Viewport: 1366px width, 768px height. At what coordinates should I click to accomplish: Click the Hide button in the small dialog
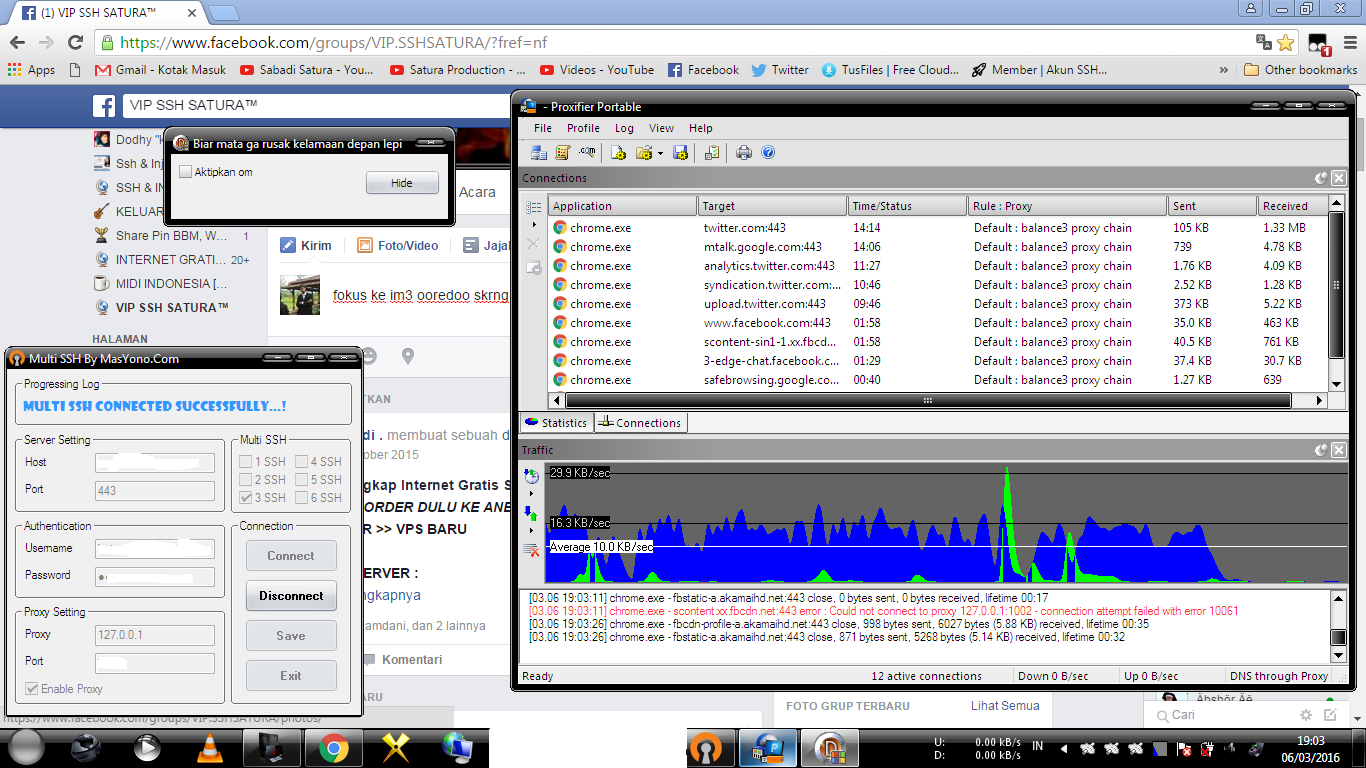coord(402,183)
